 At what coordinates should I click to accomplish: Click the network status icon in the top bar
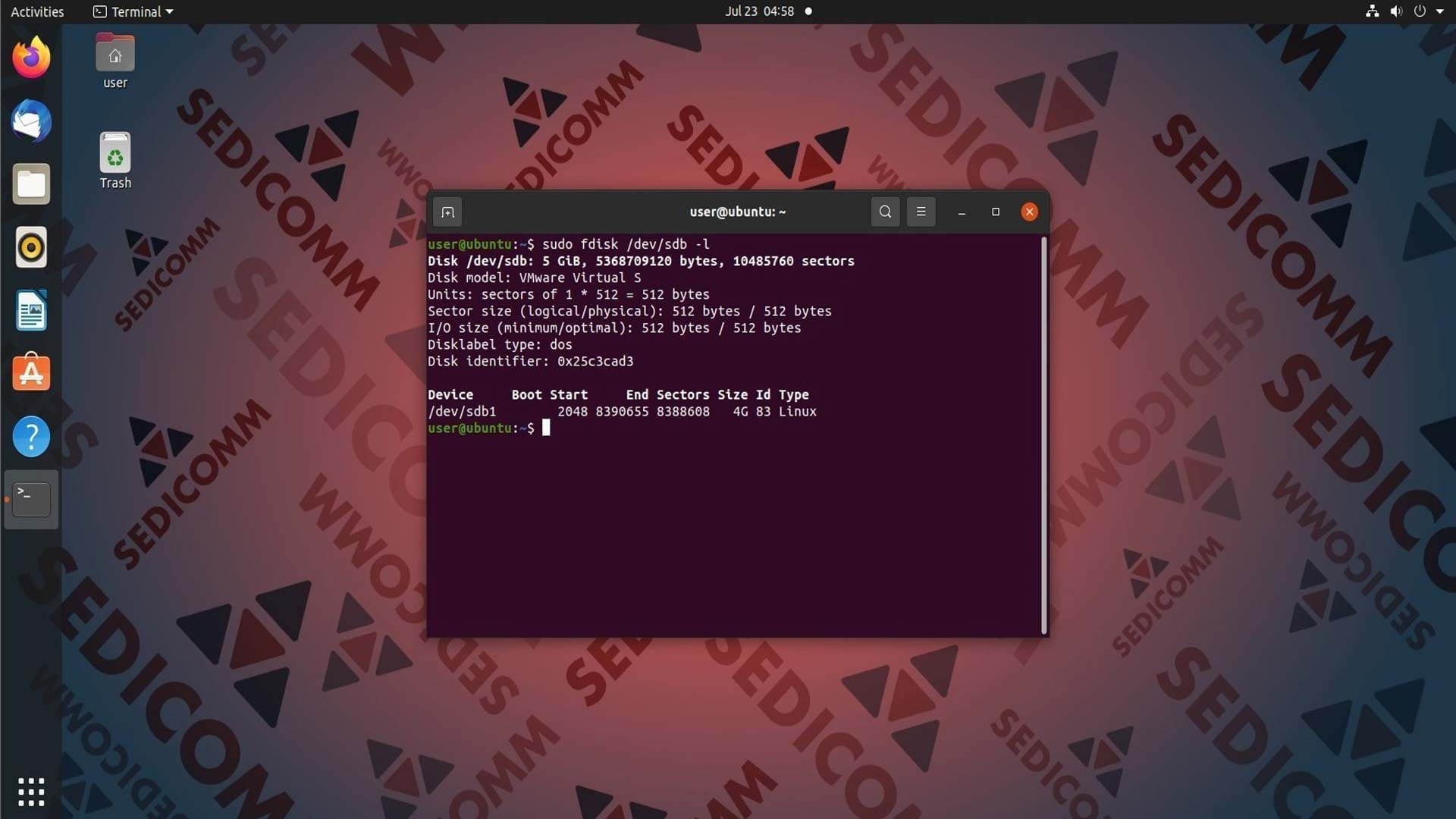[1372, 11]
